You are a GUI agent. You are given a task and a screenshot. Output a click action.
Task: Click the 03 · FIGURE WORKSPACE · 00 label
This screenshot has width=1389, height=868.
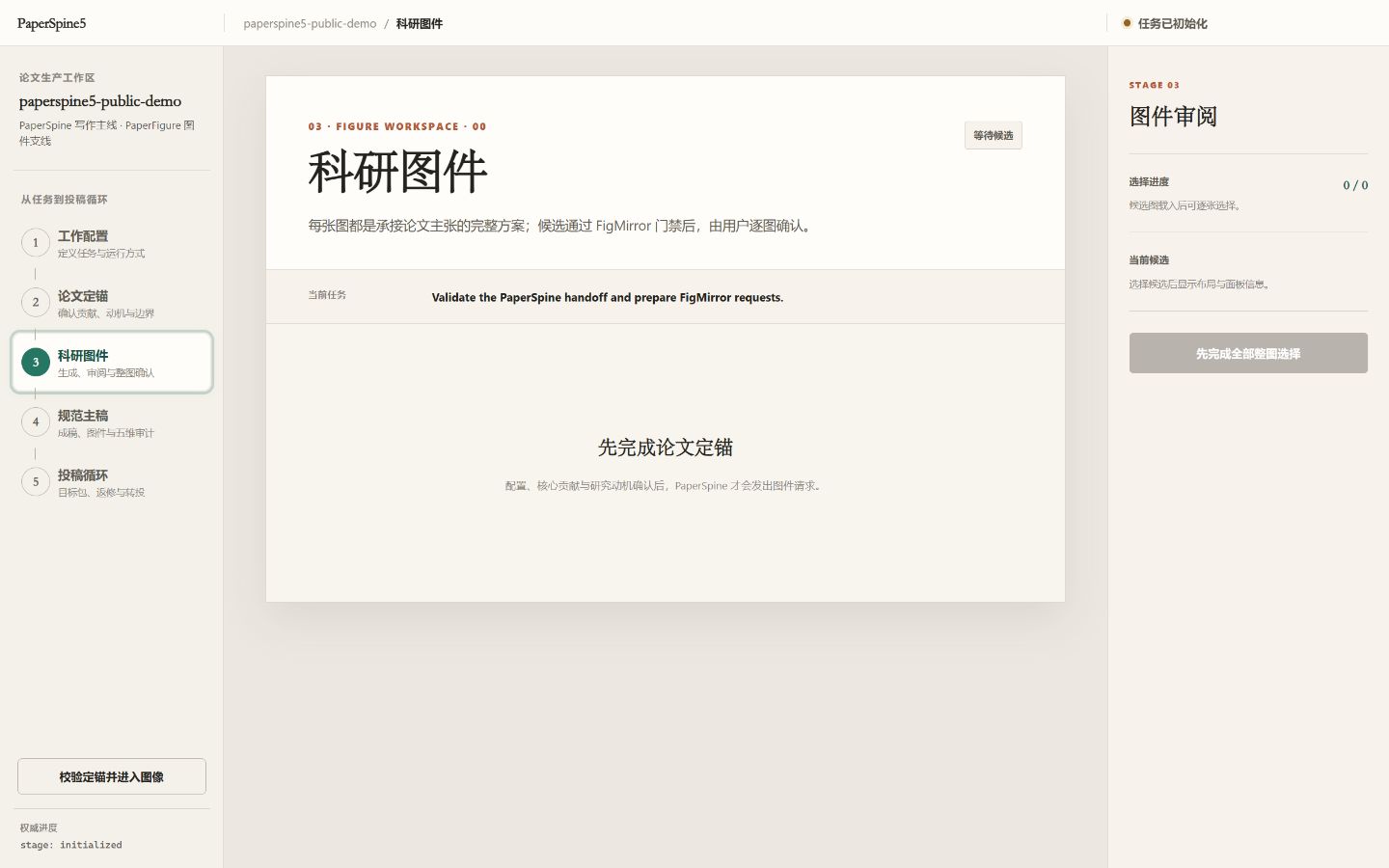pos(397,126)
